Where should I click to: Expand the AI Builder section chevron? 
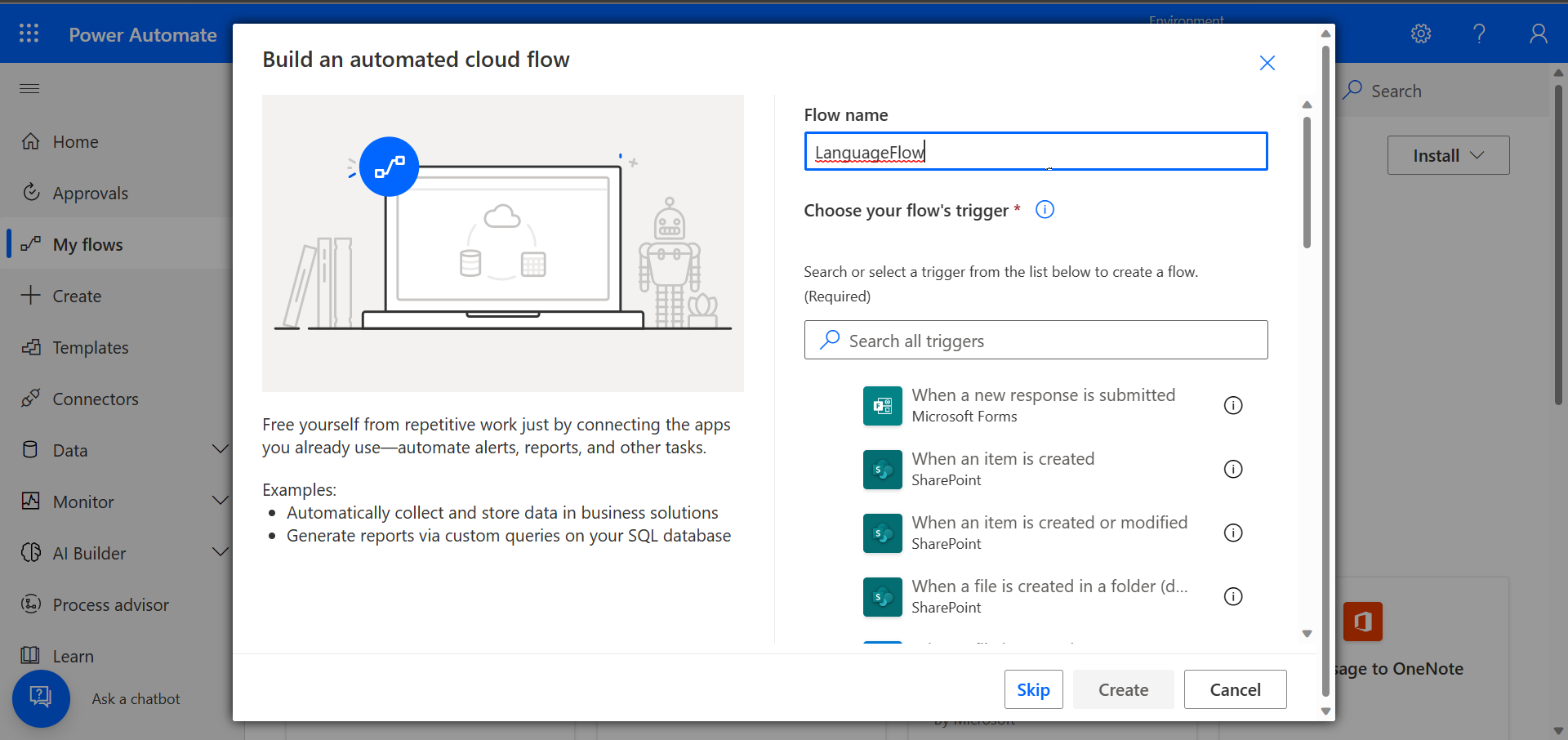click(220, 552)
